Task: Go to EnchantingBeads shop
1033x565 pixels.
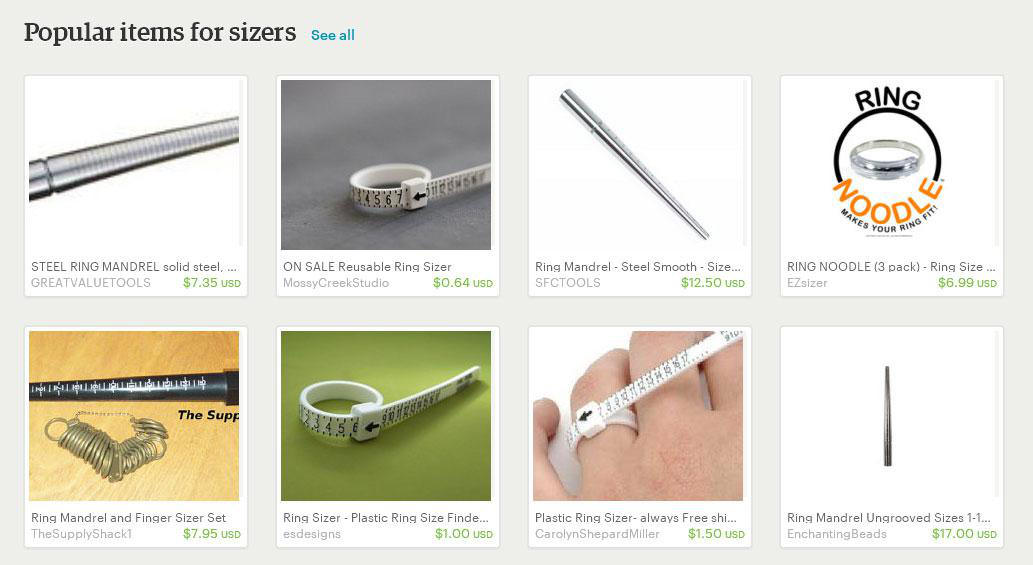Action: pyautogui.click(x=837, y=534)
